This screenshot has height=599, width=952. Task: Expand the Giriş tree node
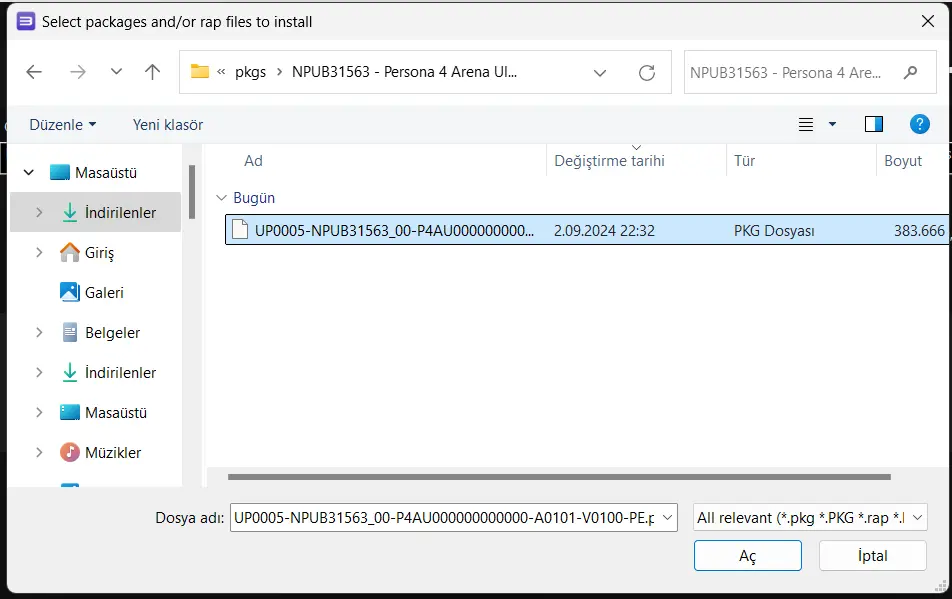[x=39, y=252]
